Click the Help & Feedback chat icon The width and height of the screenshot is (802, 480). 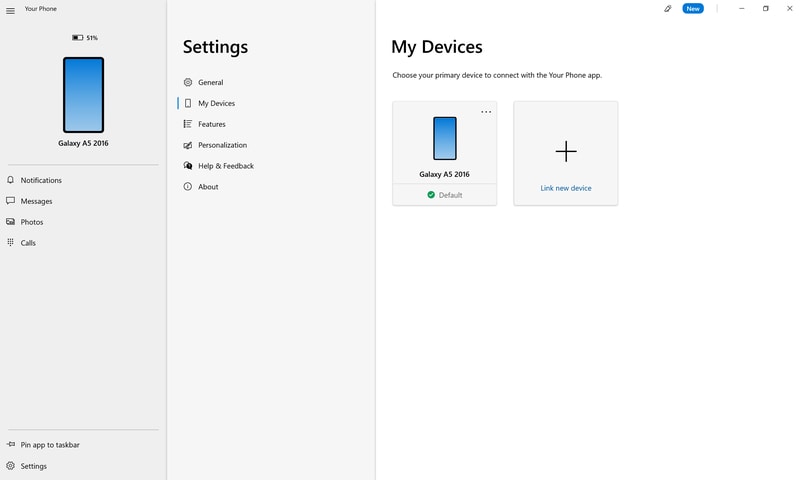188,166
